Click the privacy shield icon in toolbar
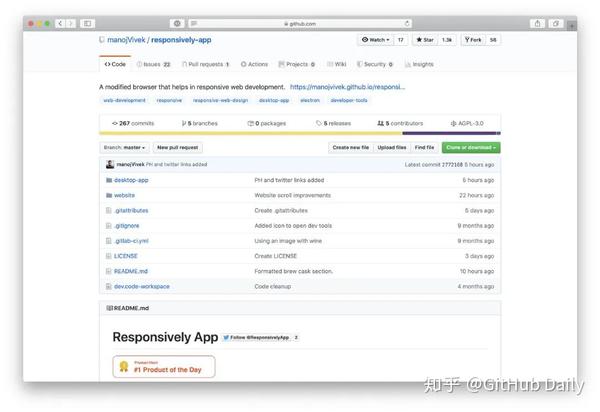The width and height of the screenshot is (600, 412). (177, 24)
